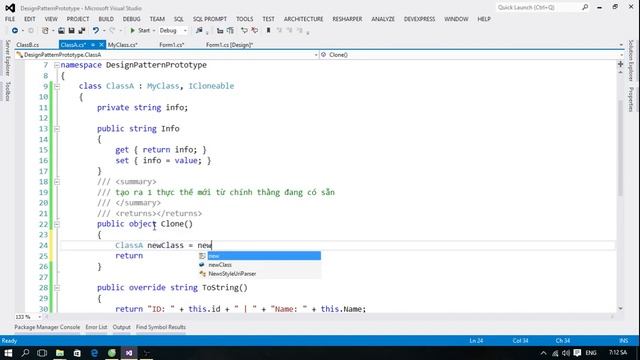Open the Task View taskbar icon
This screenshot has height=360, width=640.
(x=42, y=353)
